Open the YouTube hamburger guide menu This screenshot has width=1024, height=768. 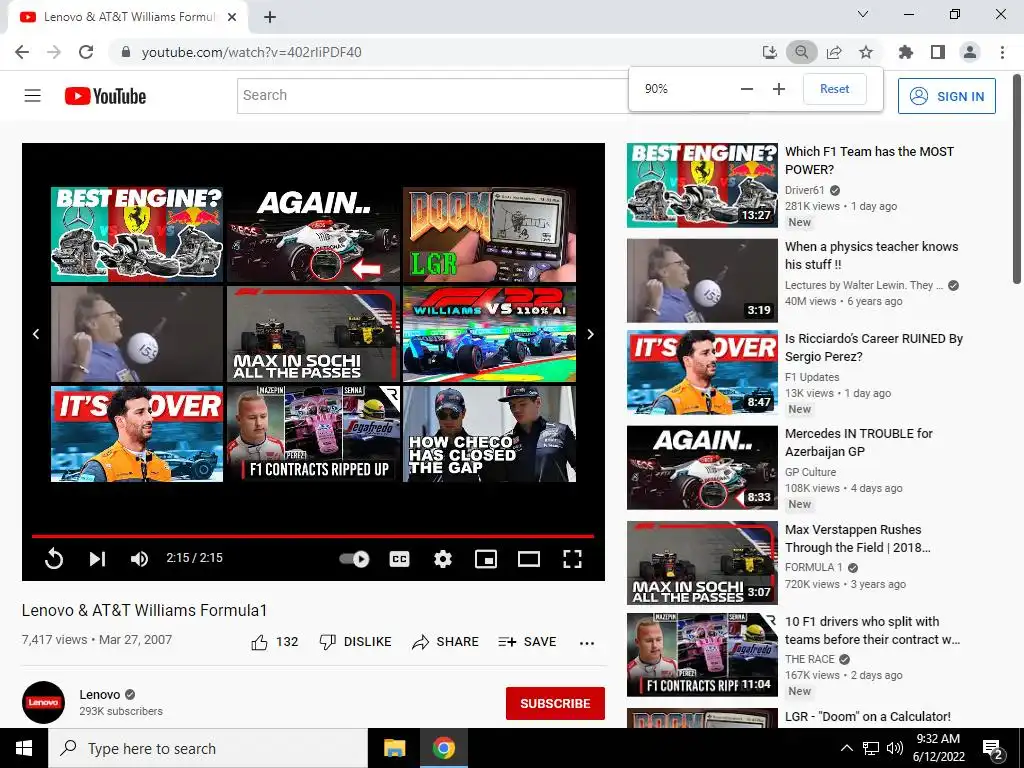[x=33, y=96]
